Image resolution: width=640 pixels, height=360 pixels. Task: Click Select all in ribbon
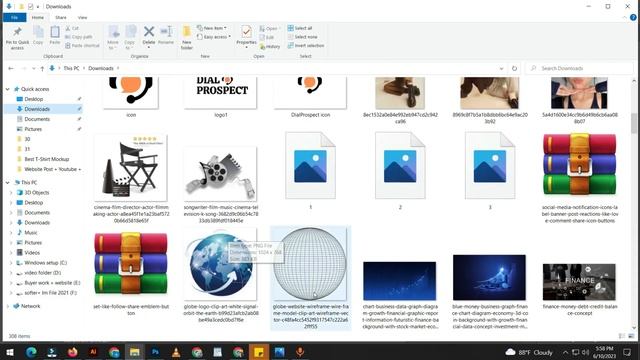tap(300, 28)
